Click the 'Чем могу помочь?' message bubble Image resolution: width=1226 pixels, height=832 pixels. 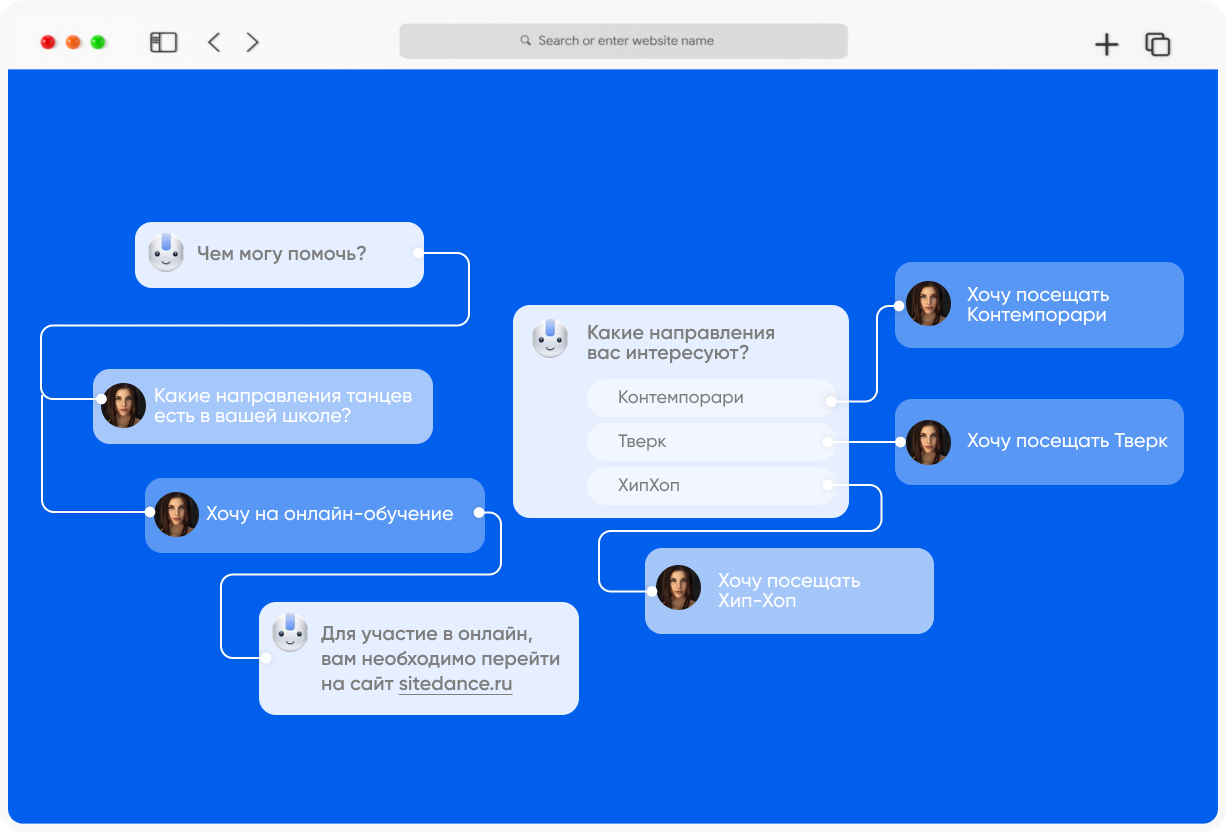pos(279,255)
